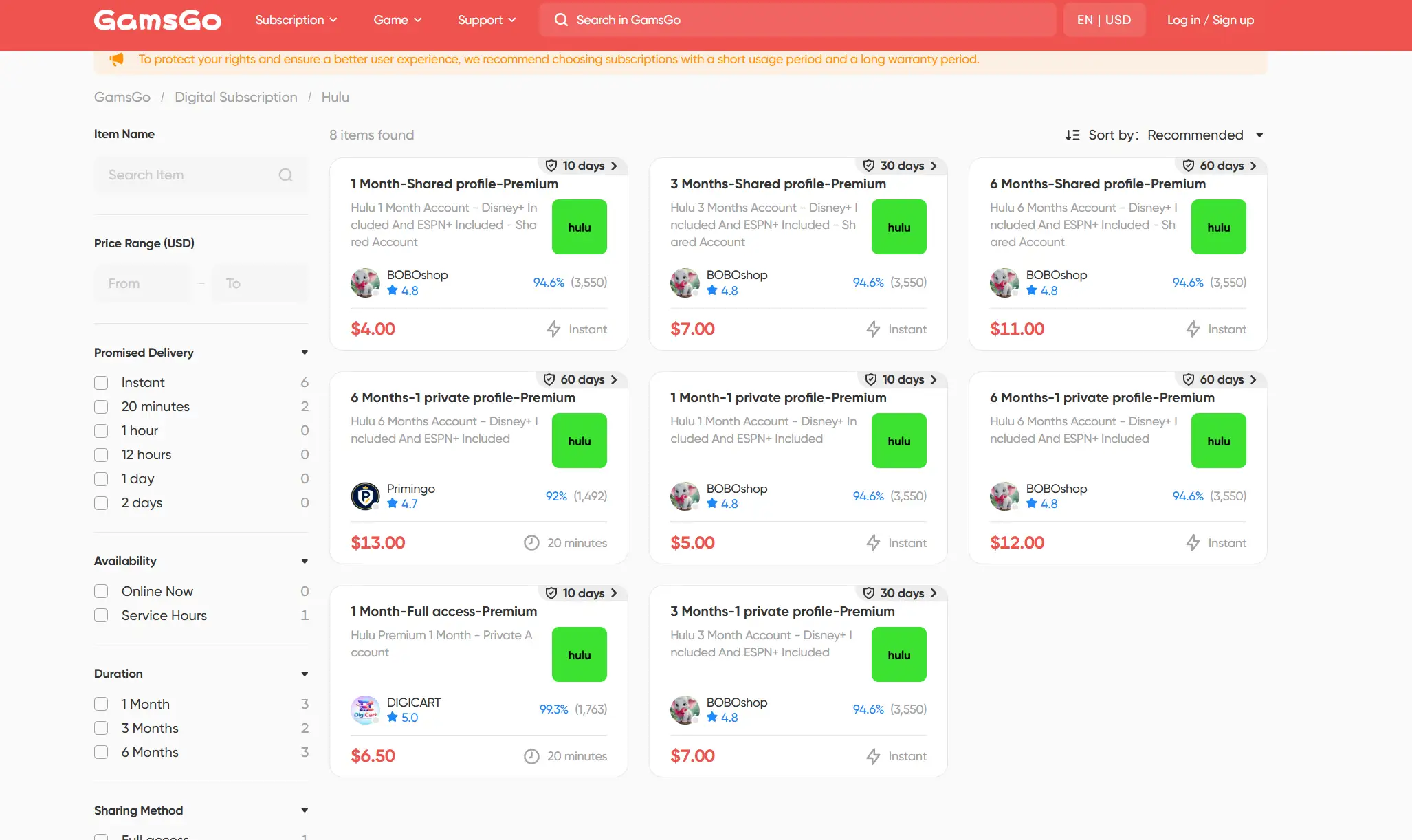Open the Sort by Recommended dropdown
This screenshot has height=840, width=1412.
[1205, 135]
